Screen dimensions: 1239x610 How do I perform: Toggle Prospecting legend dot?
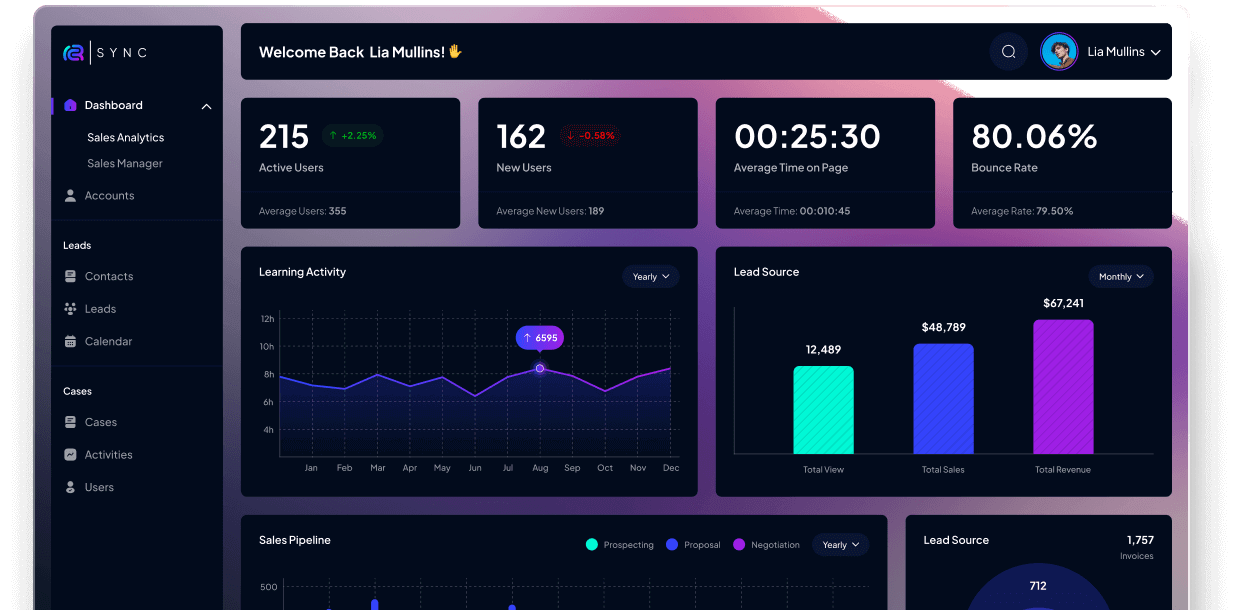pyautogui.click(x=592, y=544)
